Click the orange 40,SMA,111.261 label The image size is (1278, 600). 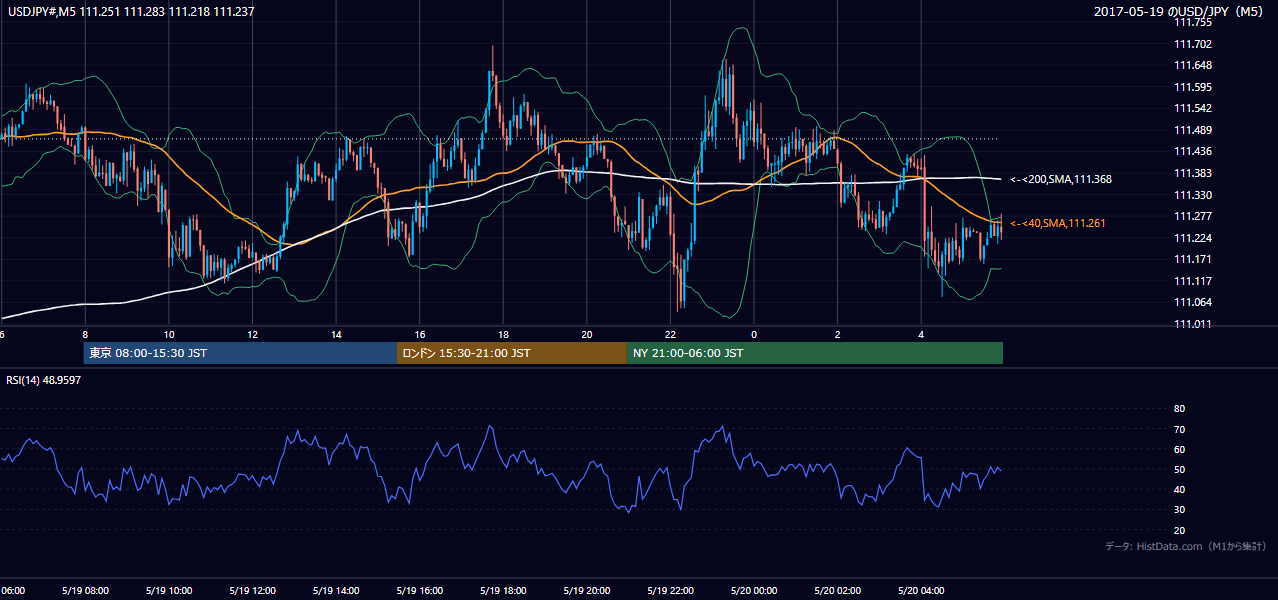click(x=1058, y=223)
